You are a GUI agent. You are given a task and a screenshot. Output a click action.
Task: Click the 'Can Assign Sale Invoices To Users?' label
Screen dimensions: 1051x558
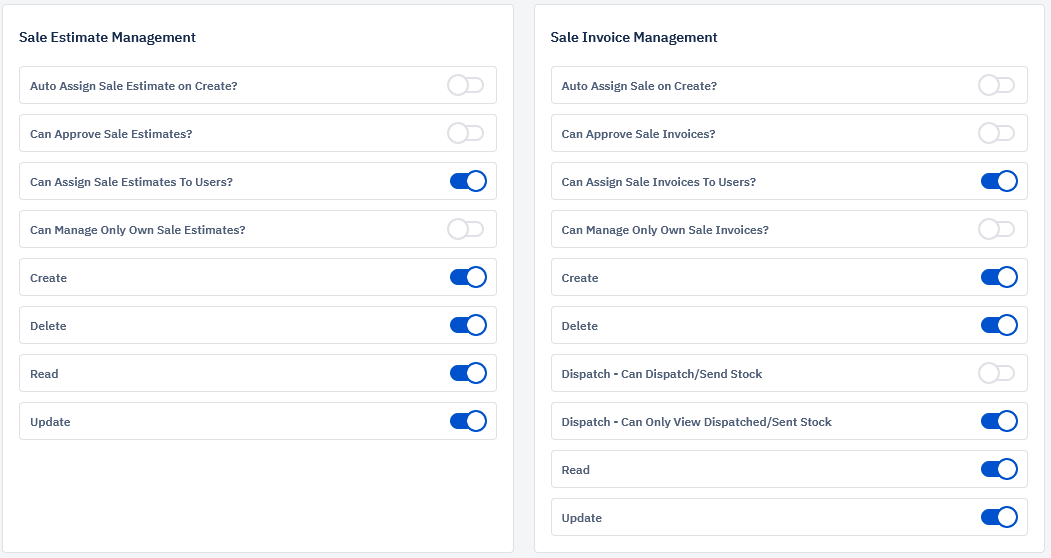pos(658,182)
